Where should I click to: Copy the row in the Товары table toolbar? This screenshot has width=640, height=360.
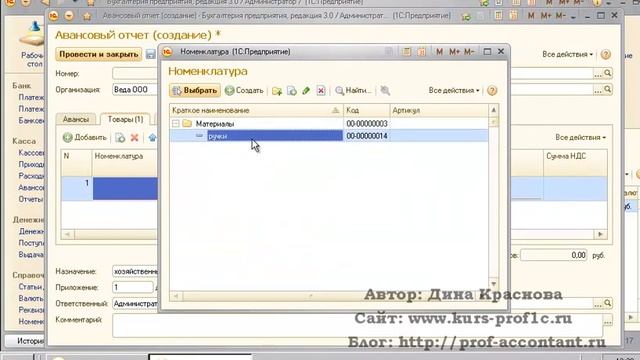click(120, 138)
